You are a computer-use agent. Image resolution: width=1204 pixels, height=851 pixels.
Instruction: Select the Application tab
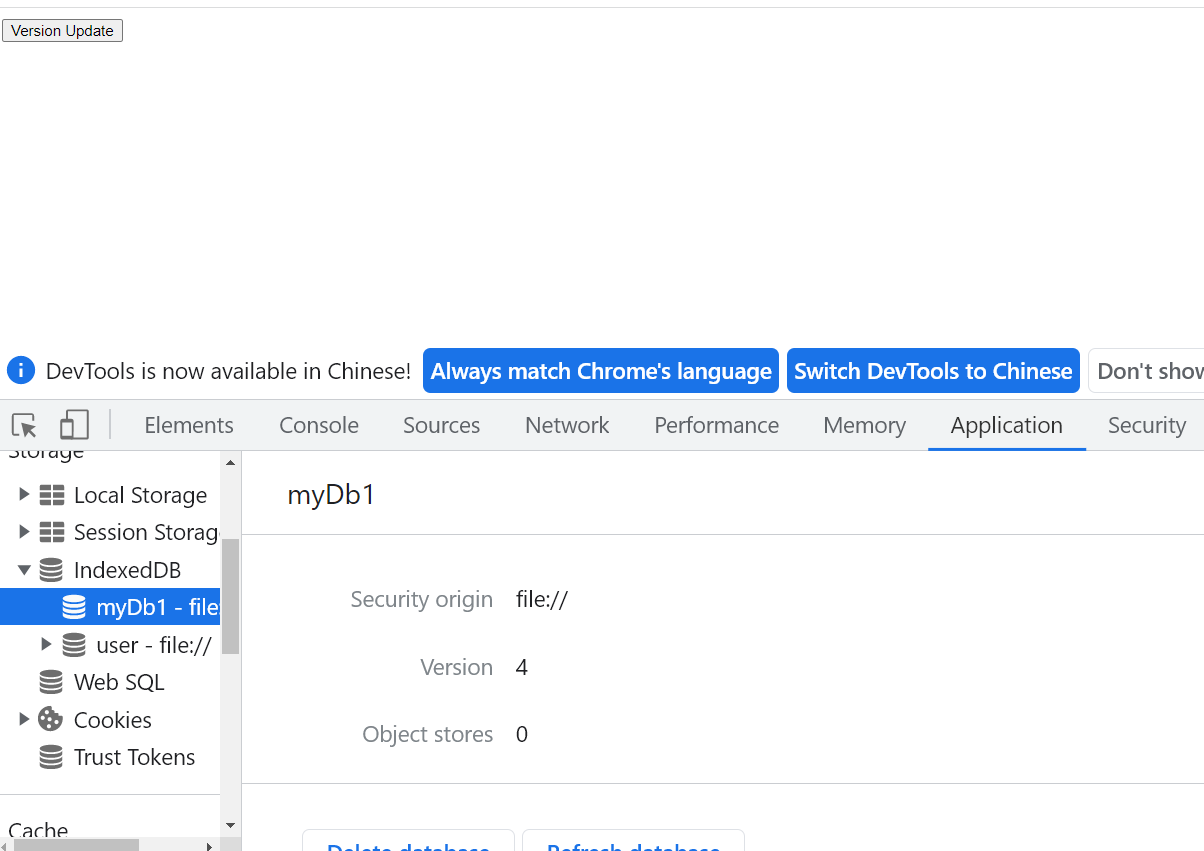tap(1007, 425)
